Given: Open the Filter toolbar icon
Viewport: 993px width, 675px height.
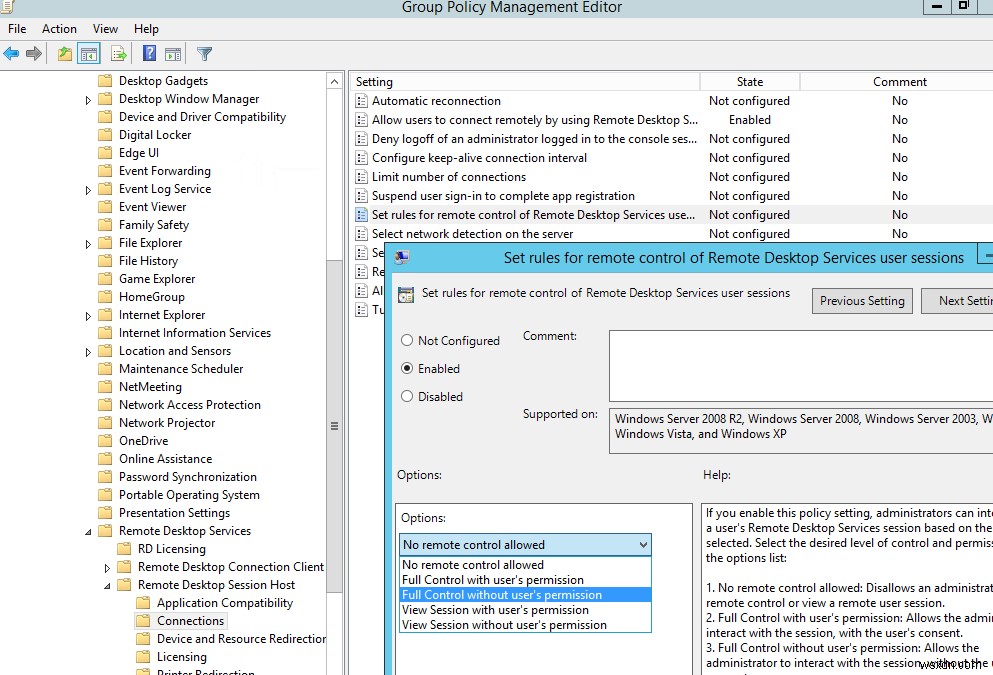Looking at the screenshot, I should [206, 53].
